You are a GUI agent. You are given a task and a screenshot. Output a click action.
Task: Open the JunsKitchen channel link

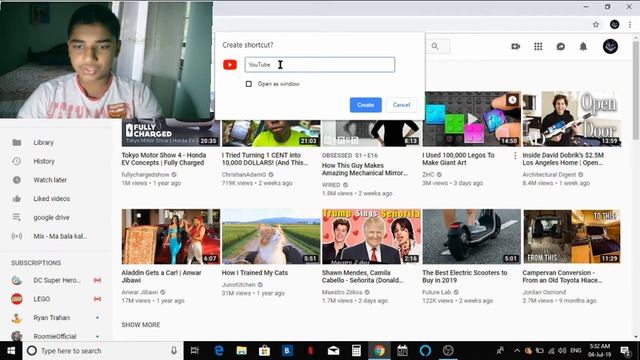[239, 285]
